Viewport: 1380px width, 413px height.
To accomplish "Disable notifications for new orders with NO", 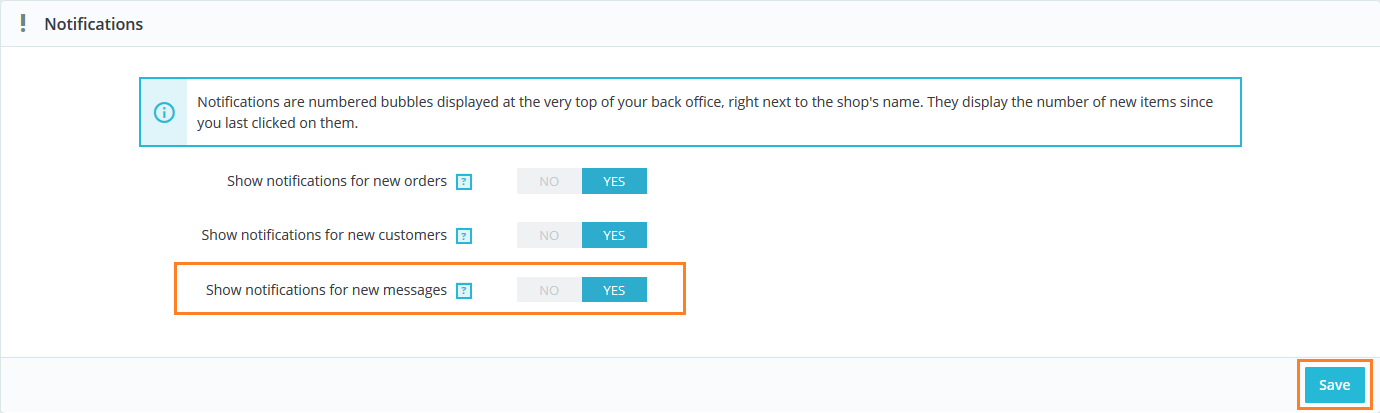I will 549,181.
